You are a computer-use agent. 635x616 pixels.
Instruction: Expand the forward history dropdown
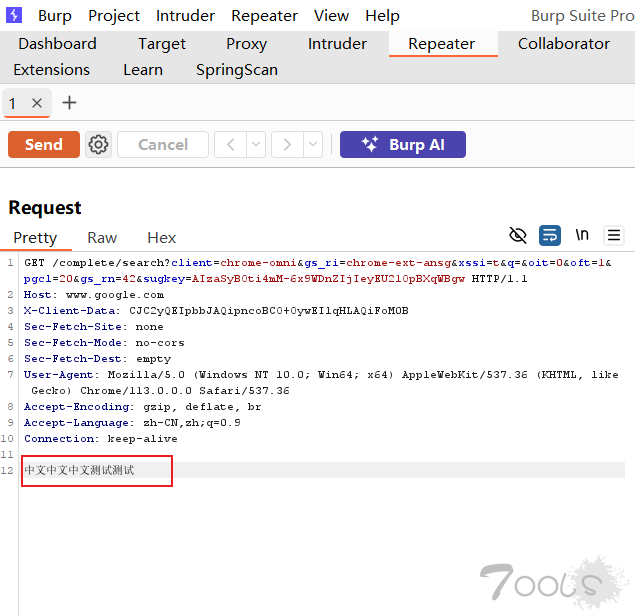pyautogui.click(x=313, y=145)
